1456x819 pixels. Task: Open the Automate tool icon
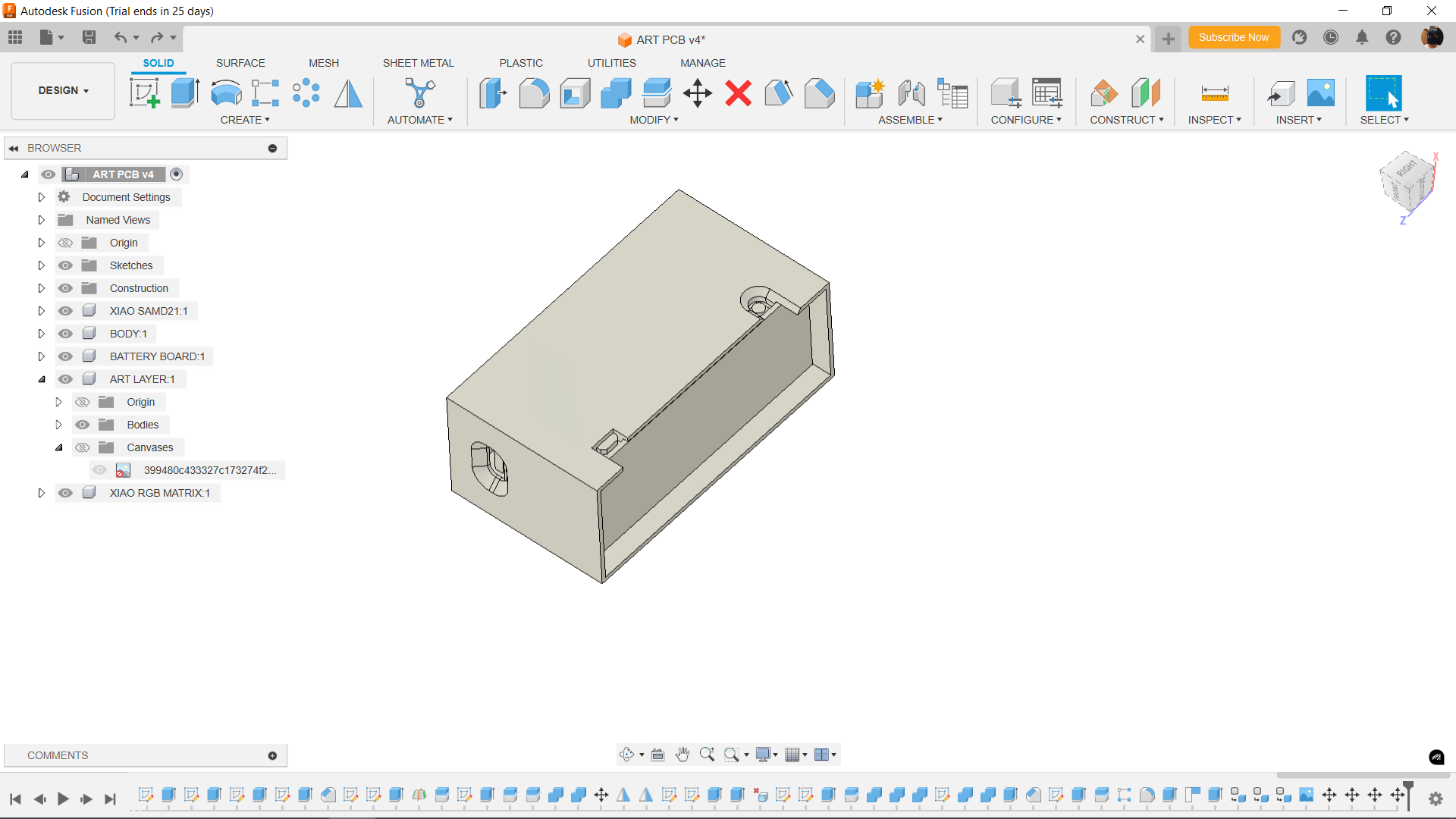point(419,93)
